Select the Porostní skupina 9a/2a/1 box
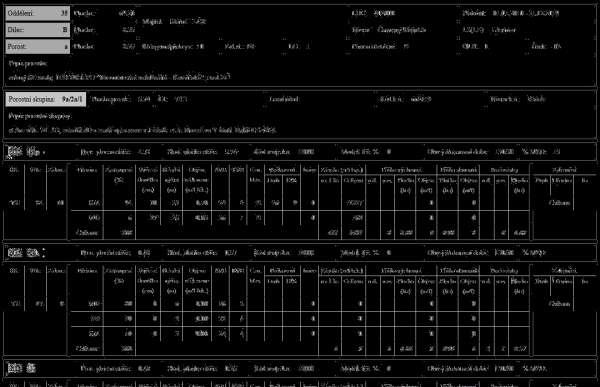 point(46,99)
